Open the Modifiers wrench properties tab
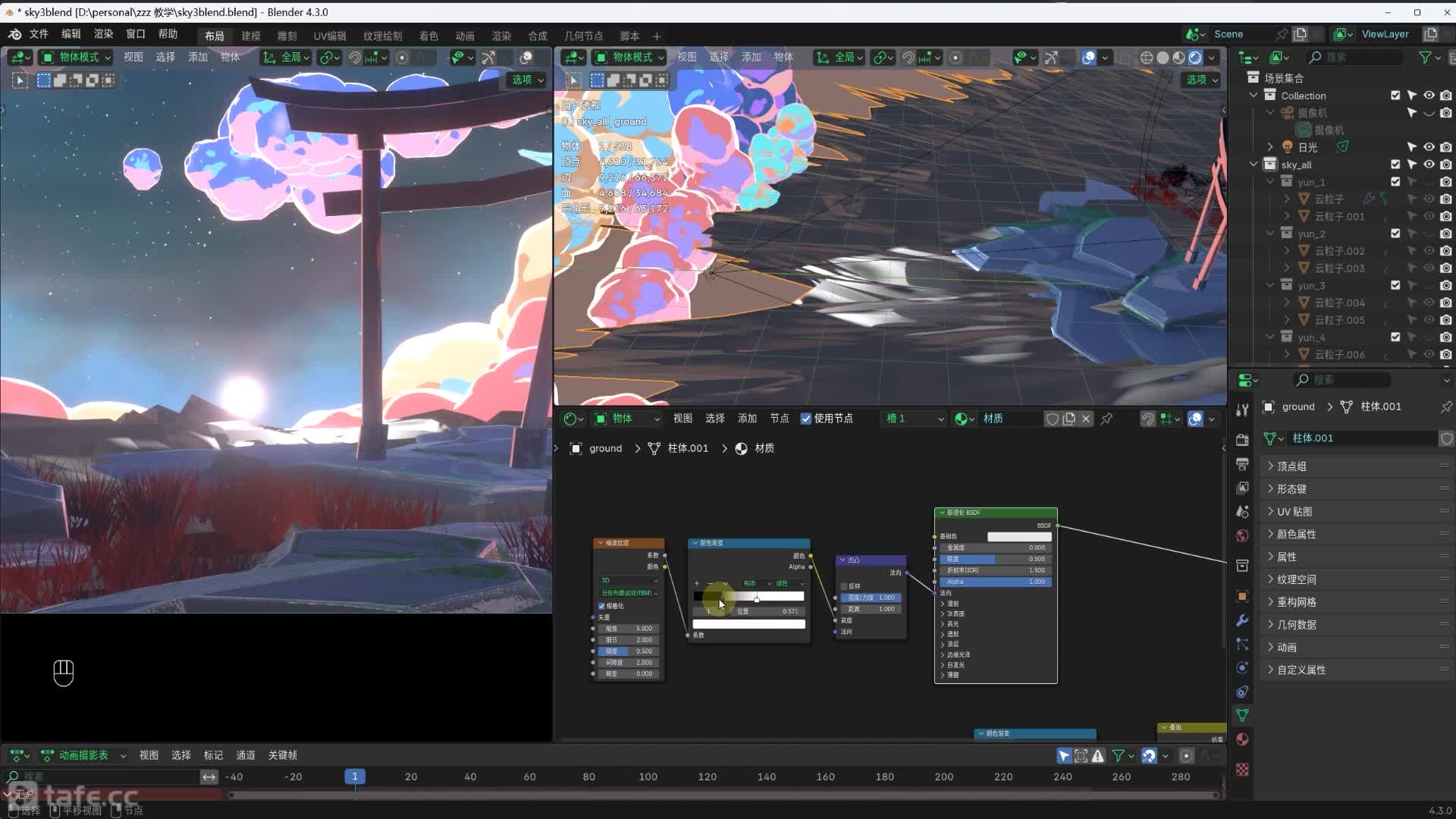Screen dimensions: 1456x819 click(1242, 620)
